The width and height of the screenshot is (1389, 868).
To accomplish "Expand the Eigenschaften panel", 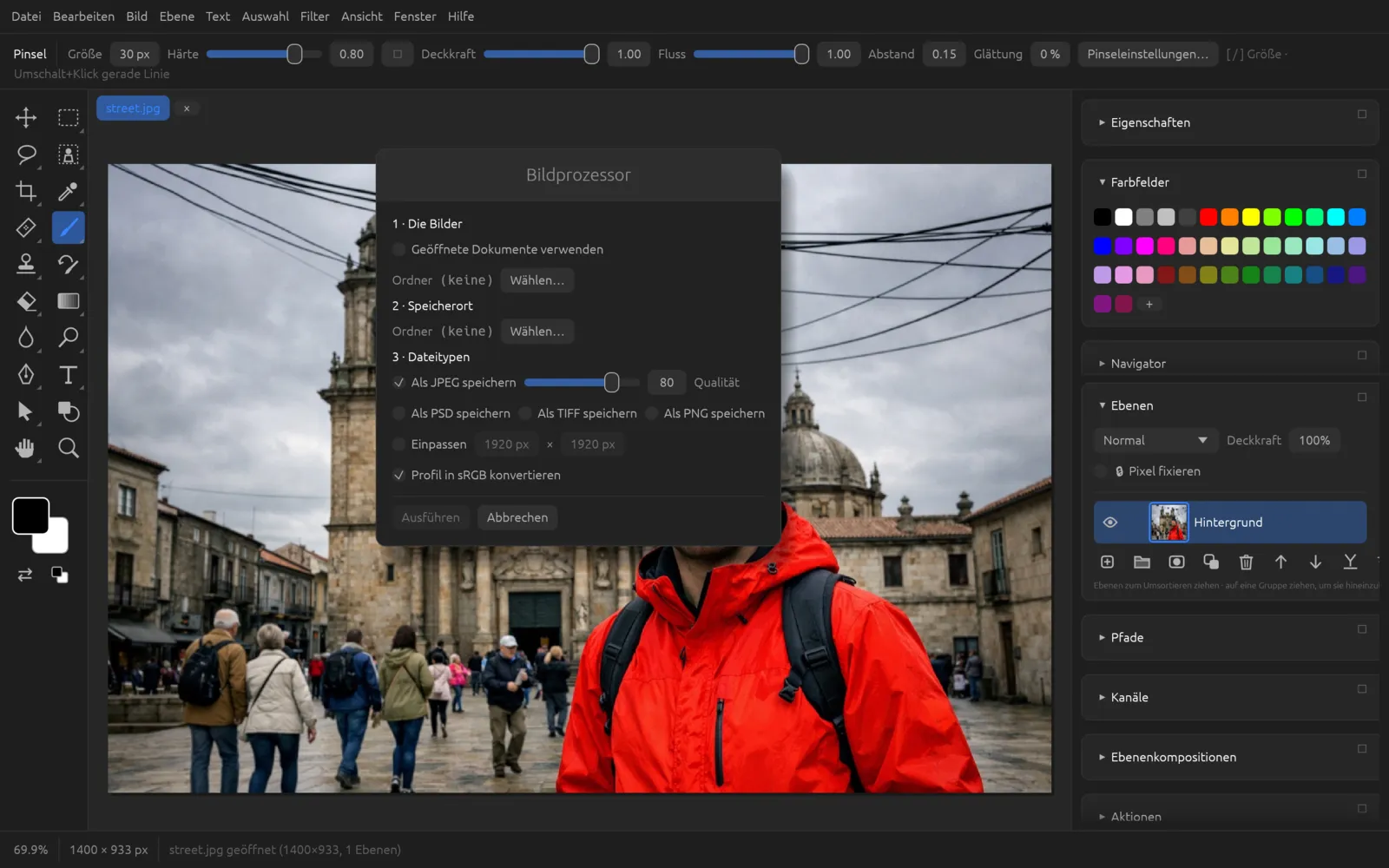I will click(1149, 122).
